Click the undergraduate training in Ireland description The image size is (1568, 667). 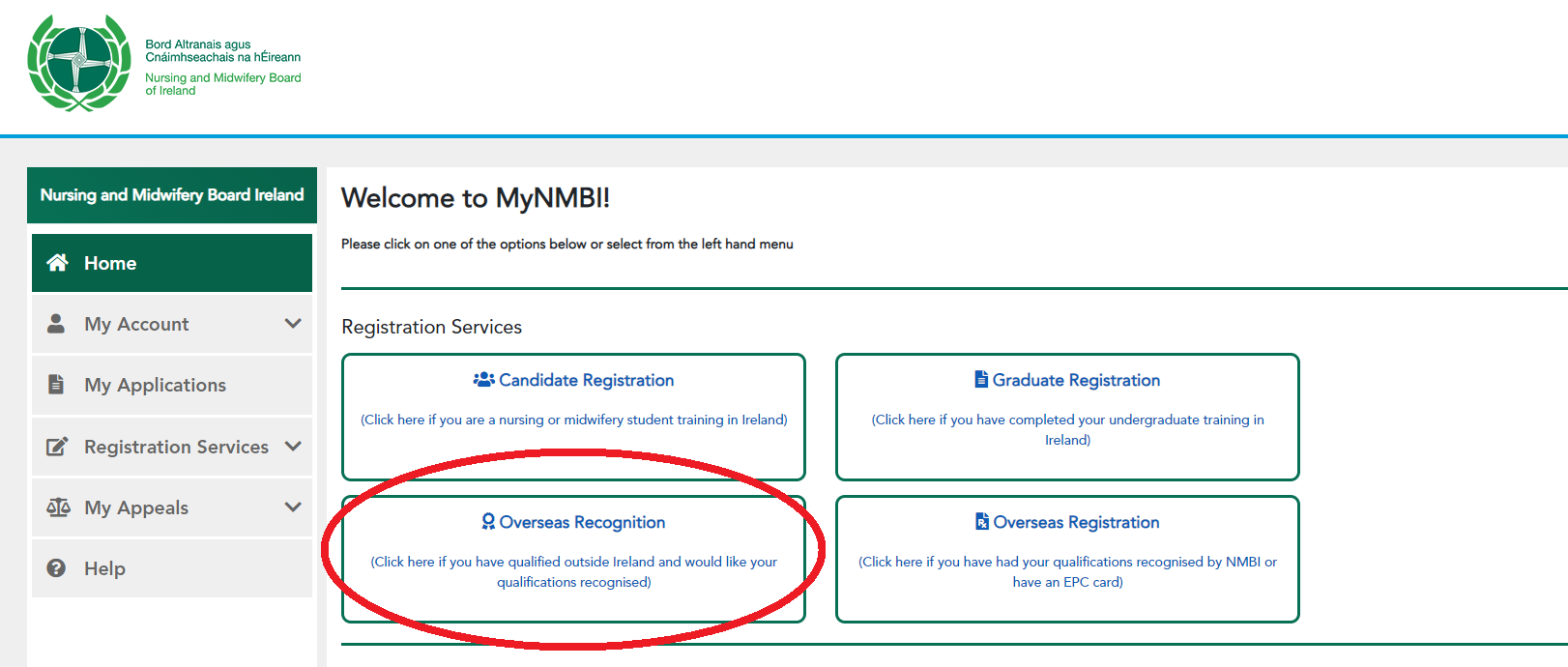tap(1067, 429)
